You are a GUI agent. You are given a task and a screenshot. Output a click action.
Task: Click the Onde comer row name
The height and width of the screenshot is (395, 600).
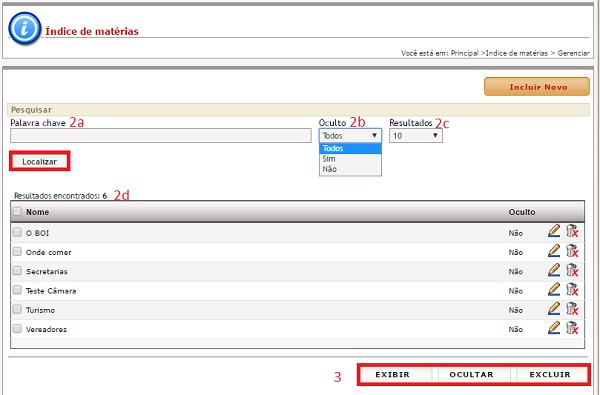click(49, 252)
